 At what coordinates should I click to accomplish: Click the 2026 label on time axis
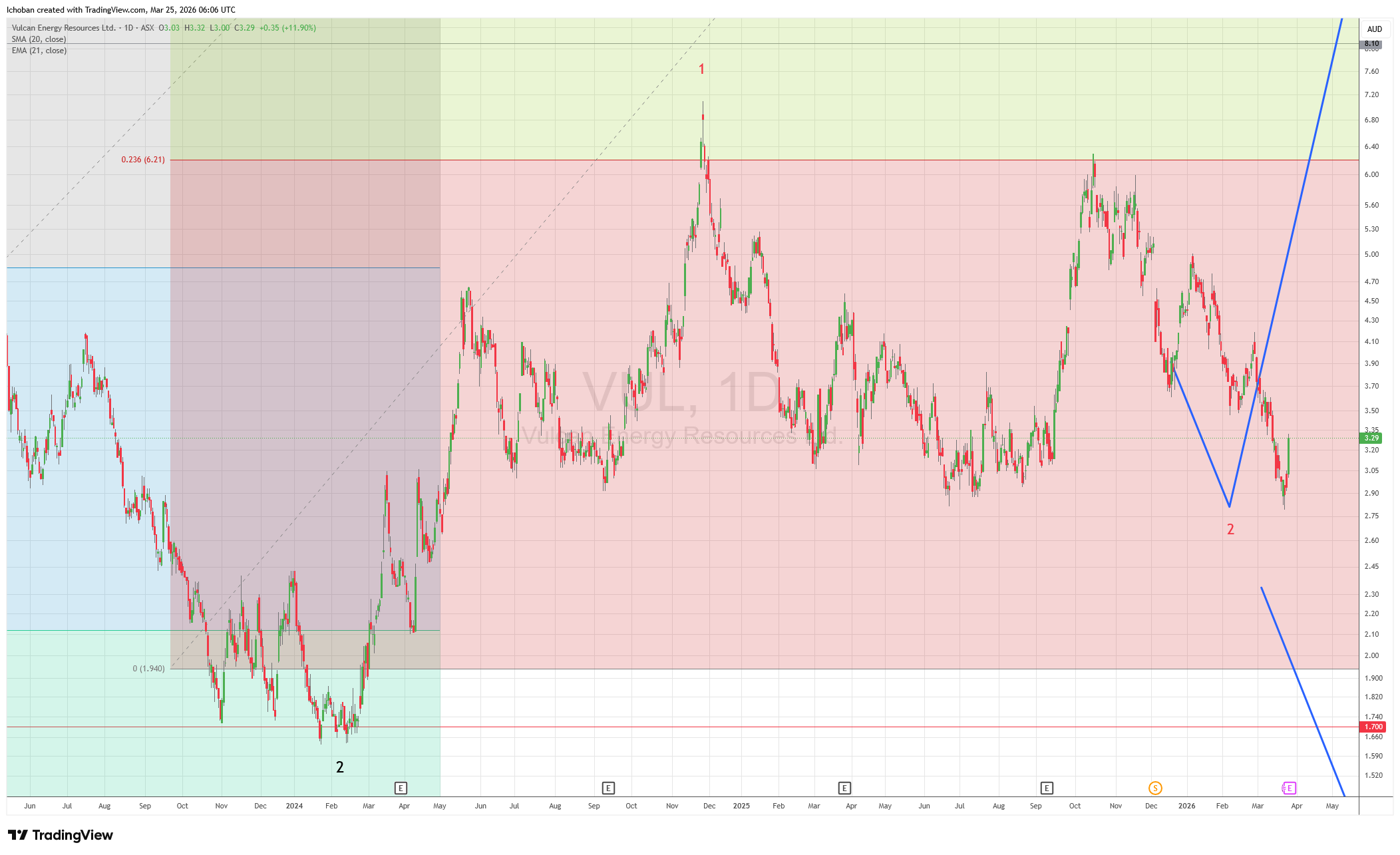pos(1186,806)
